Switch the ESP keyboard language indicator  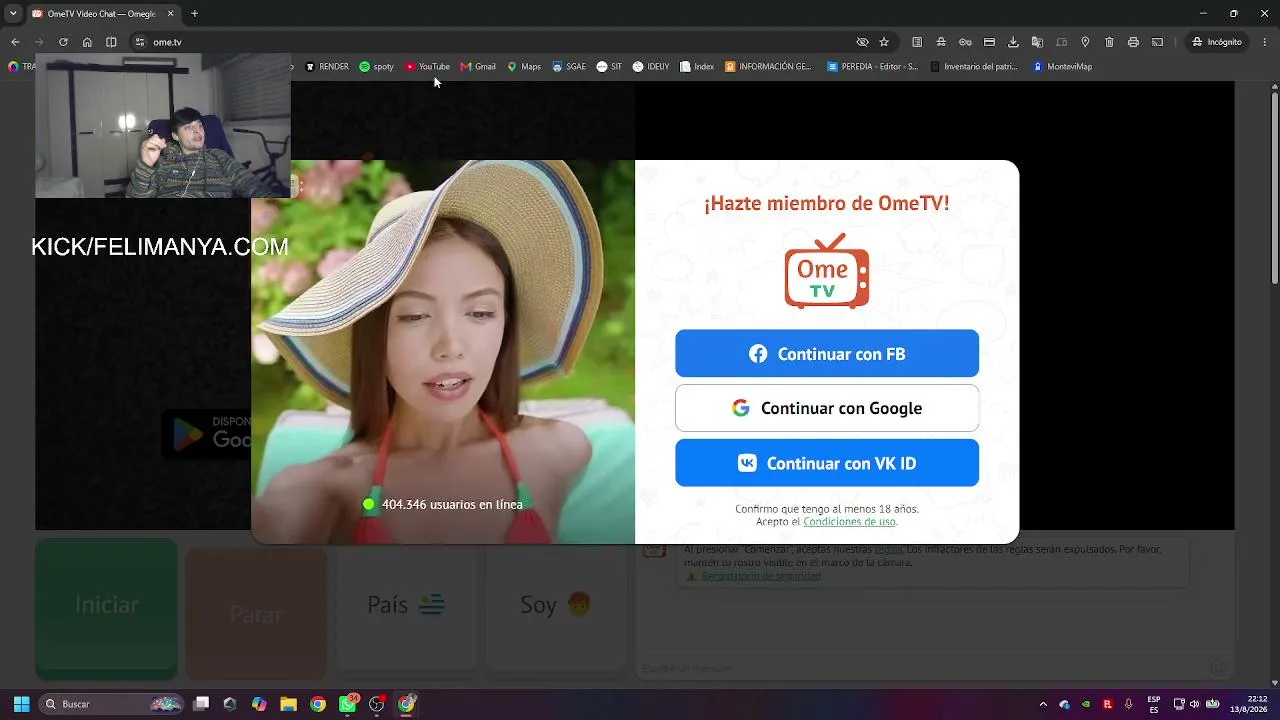coord(1154,704)
